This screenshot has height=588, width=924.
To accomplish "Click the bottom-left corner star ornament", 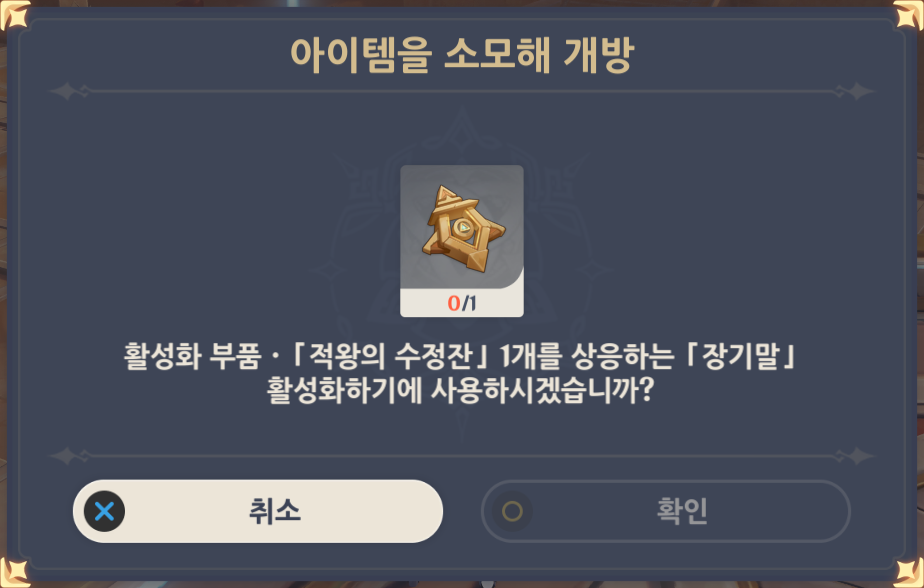I will click(14, 573).
